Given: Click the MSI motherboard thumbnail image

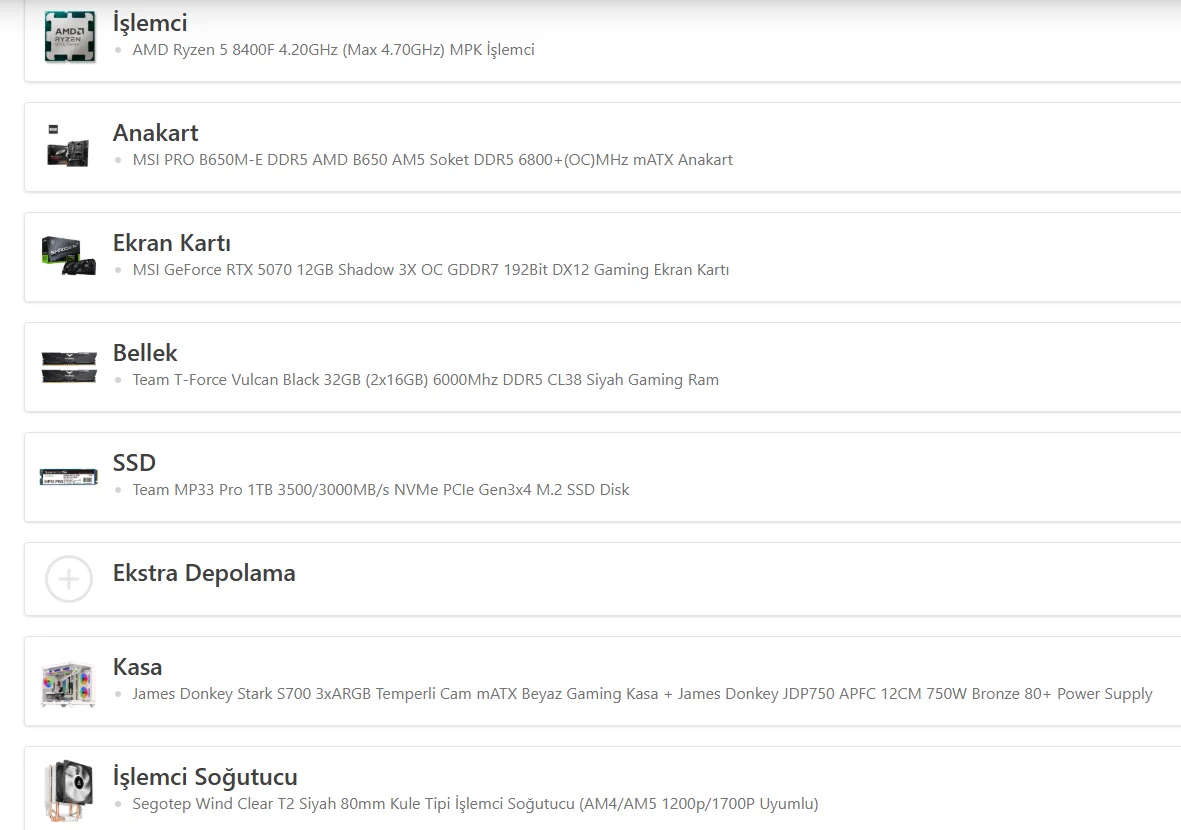Looking at the screenshot, I should pyautogui.click(x=69, y=146).
